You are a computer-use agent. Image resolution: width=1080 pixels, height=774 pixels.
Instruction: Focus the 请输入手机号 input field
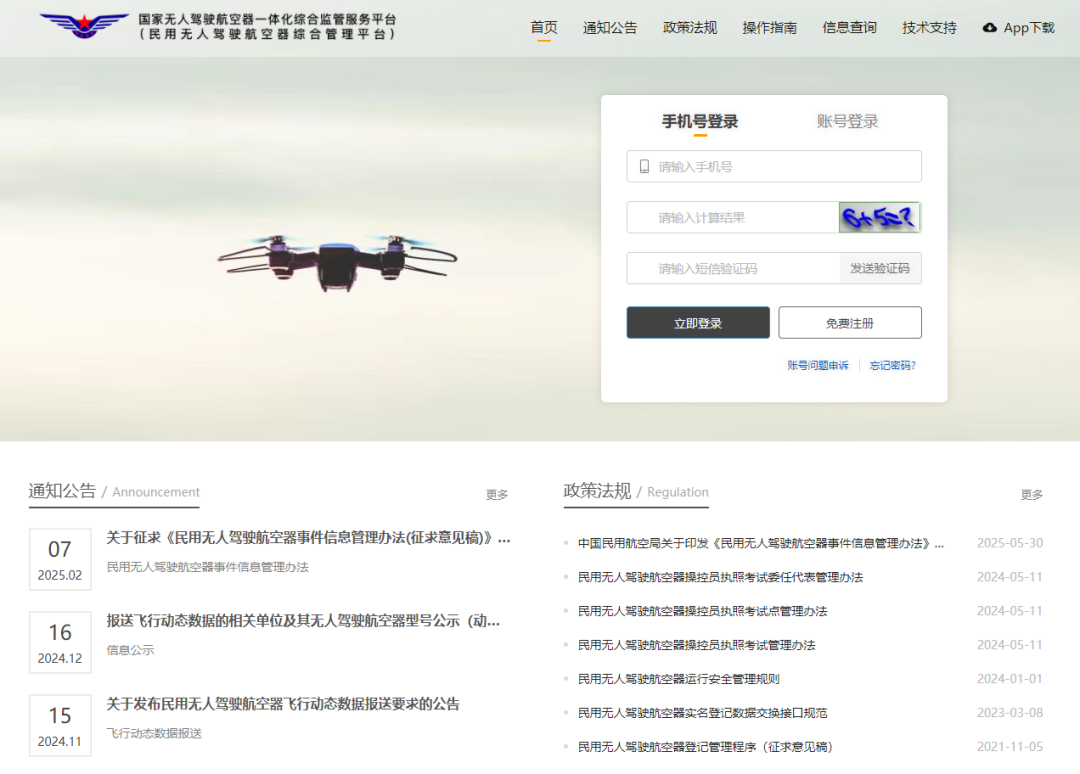(774, 167)
